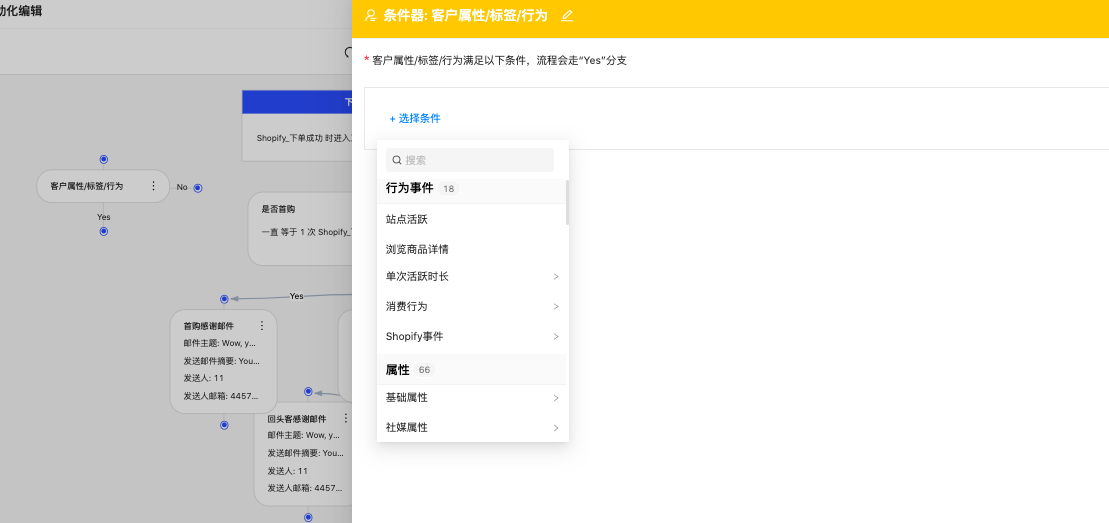Click the 66 count badge beside 属性
The height and width of the screenshot is (523, 1109).
coord(424,370)
